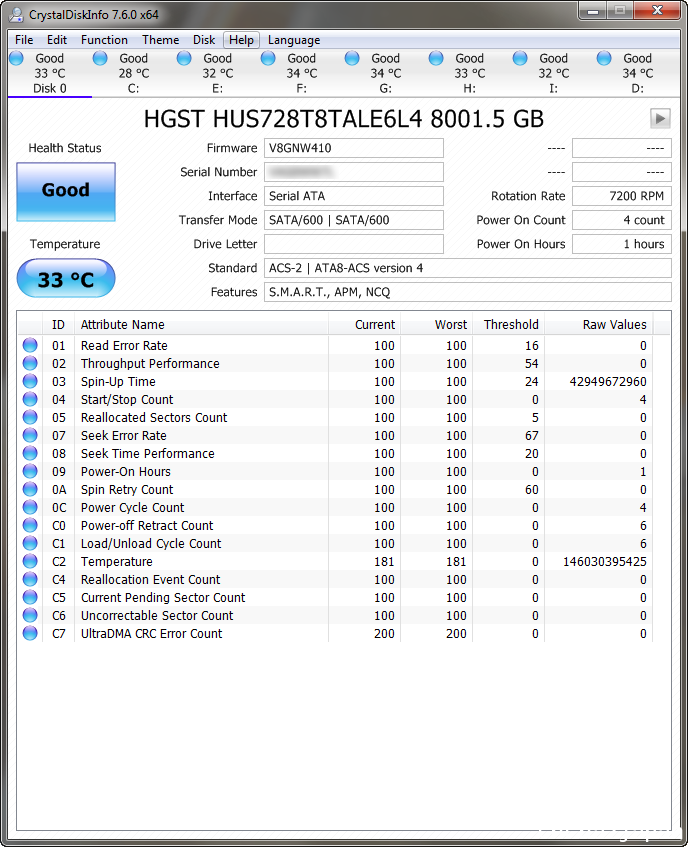Click the Interface field Serial ATA
This screenshot has width=688, height=847.
pyautogui.click(x=354, y=196)
